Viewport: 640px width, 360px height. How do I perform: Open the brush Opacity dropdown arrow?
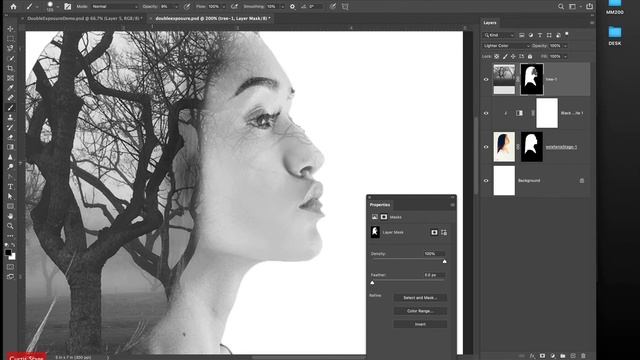(x=176, y=7)
